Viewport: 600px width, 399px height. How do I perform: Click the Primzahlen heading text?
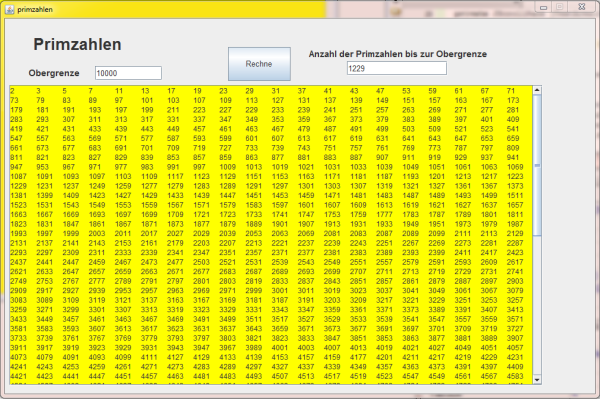click(x=77, y=44)
